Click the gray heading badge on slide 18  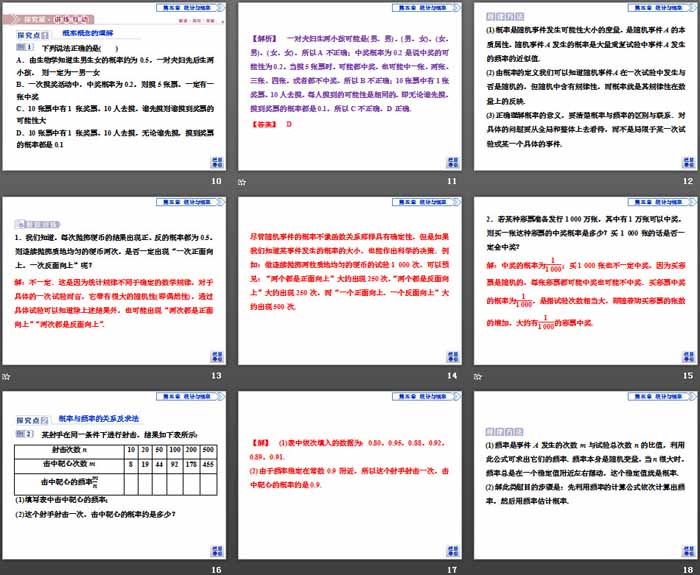[504, 432]
